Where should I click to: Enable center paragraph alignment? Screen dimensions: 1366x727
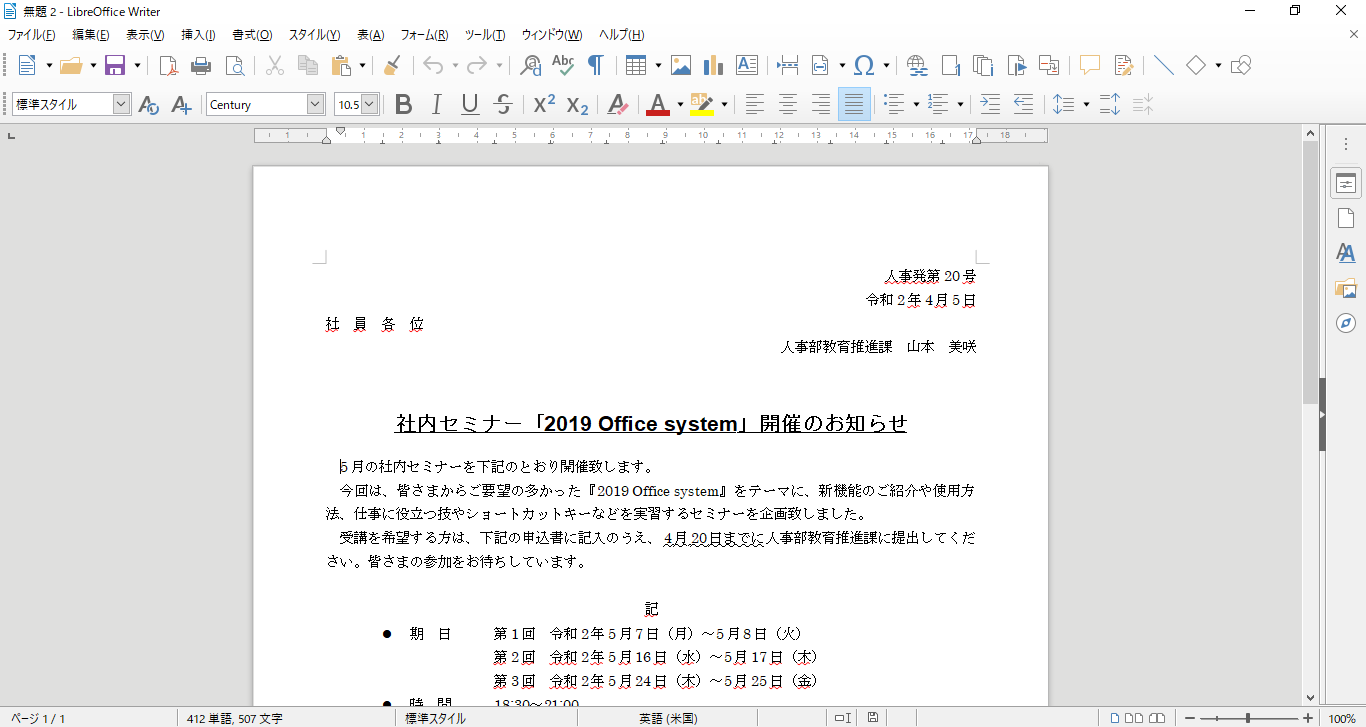pos(788,104)
